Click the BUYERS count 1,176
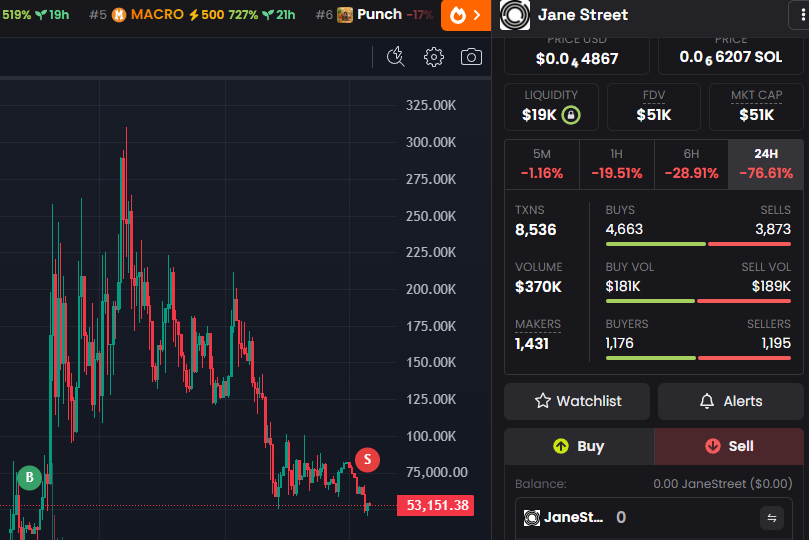 (x=620, y=343)
